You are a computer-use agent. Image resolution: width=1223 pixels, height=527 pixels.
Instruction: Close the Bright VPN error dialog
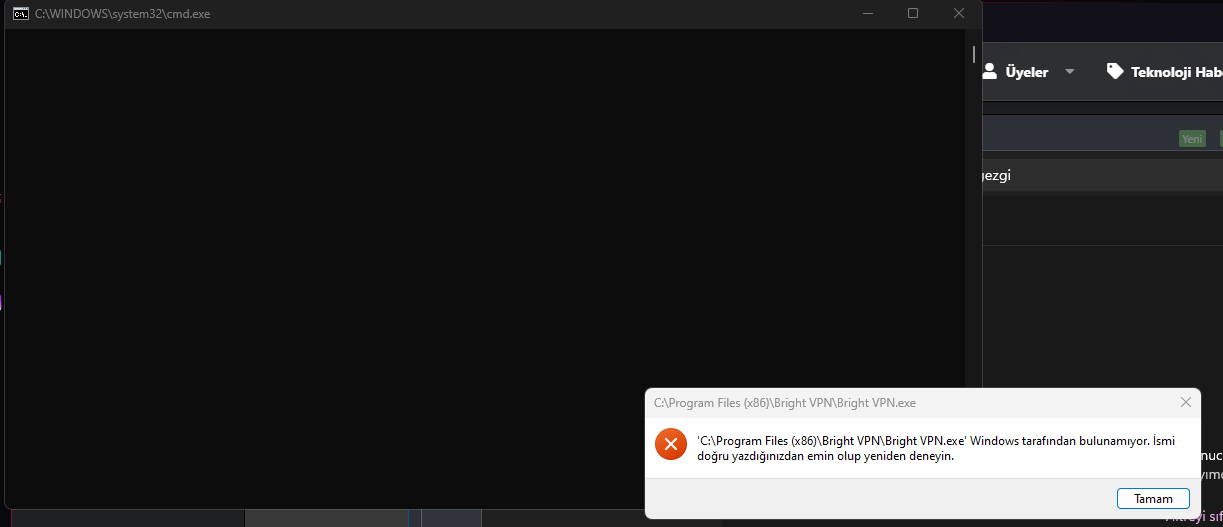[1186, 402]
